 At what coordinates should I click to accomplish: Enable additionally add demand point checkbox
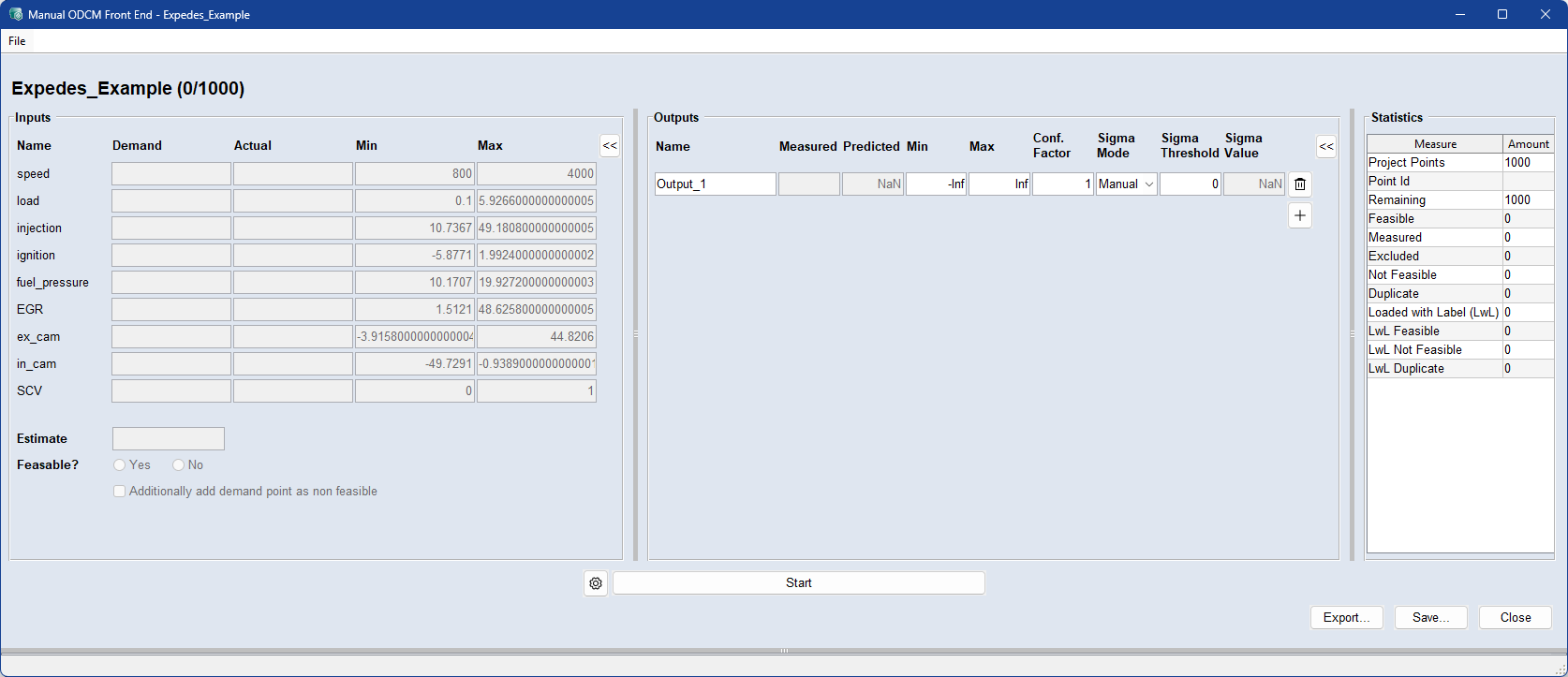pyautogui.click(x=119, y=491)
